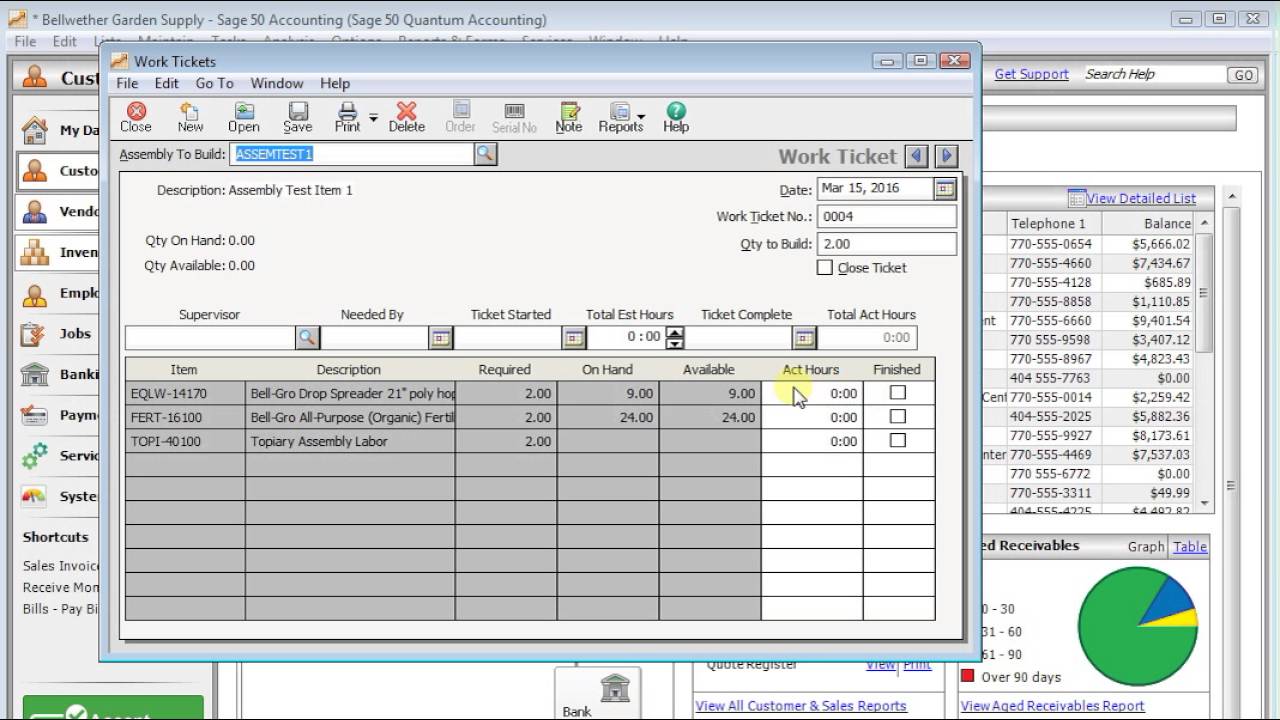The width and height of the screenshot is (1280, 720).
Task: Click the Qty to Build field
Action: coord(887,244)
